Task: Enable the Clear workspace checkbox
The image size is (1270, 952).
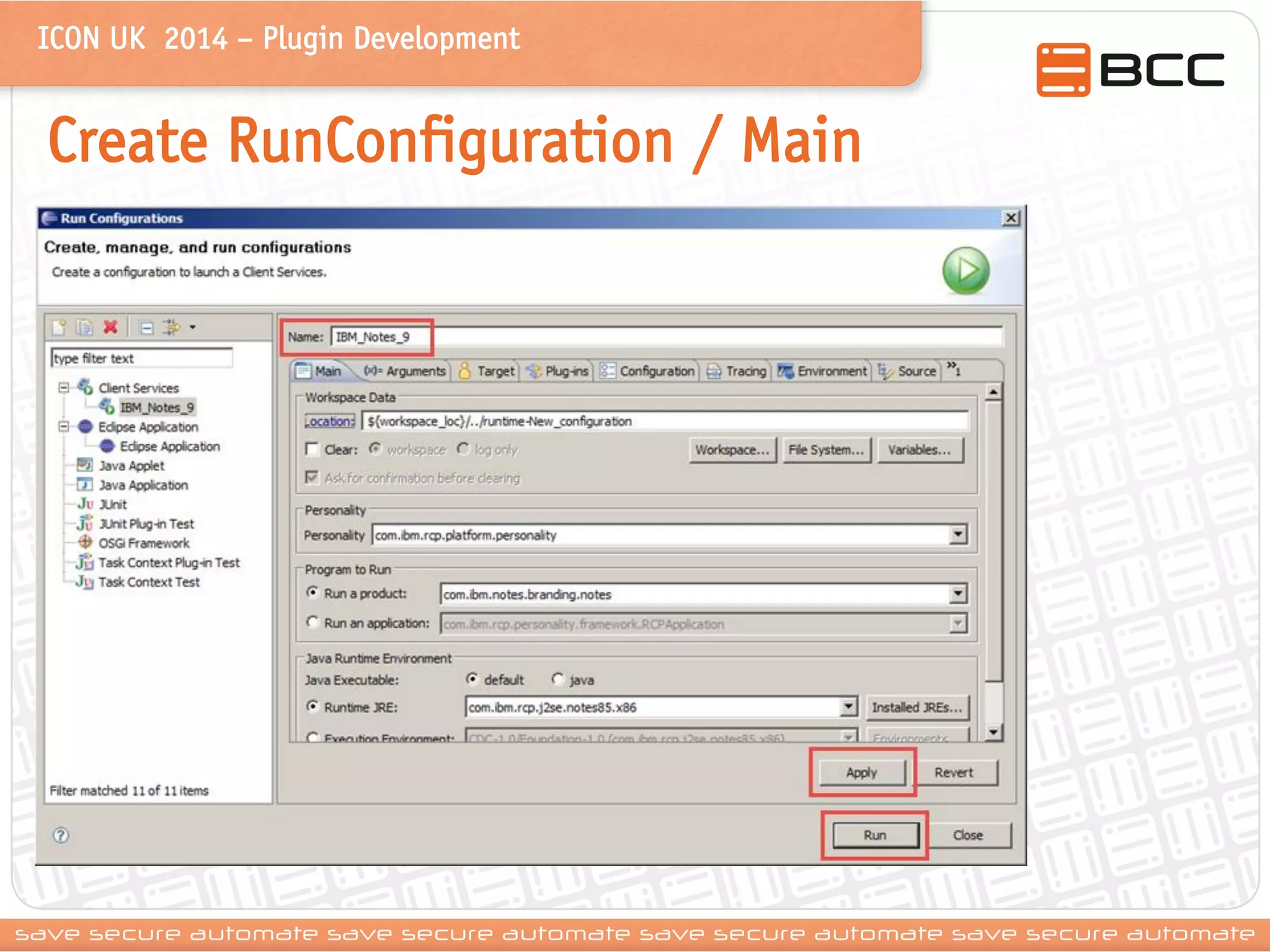Action: click(x=312, y=449)
